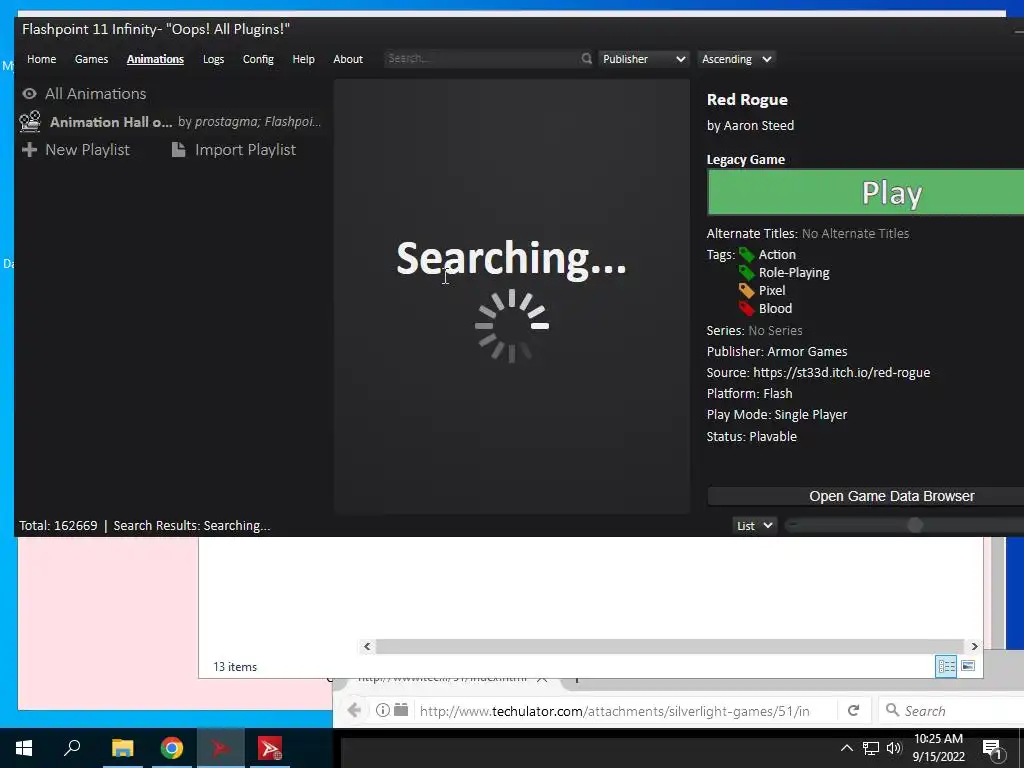
Task: Click the magnifier icon in Flashpoint search
Action: coord(586,59)
